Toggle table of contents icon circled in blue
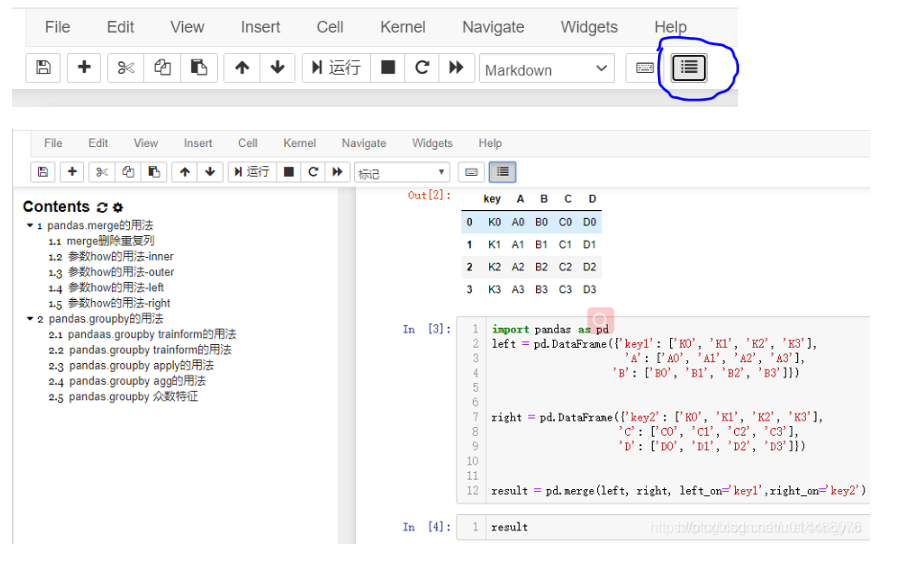This screenshot has height=570, width=899. coord(689,68)
